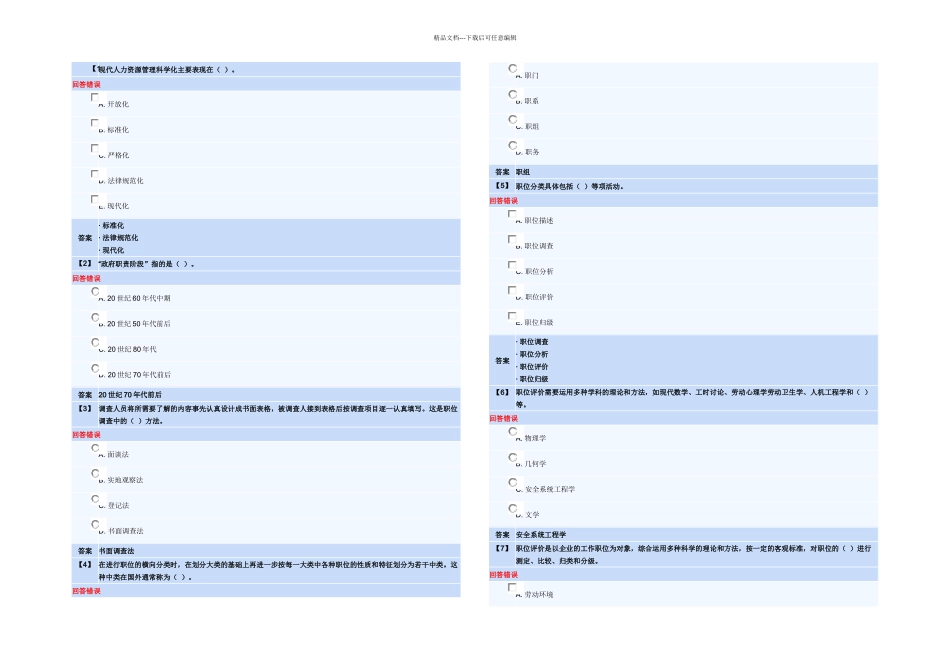Click question 2 text about 政府职责阶段
The height and width of the screenshot is (672, 950).
point(146,264)
